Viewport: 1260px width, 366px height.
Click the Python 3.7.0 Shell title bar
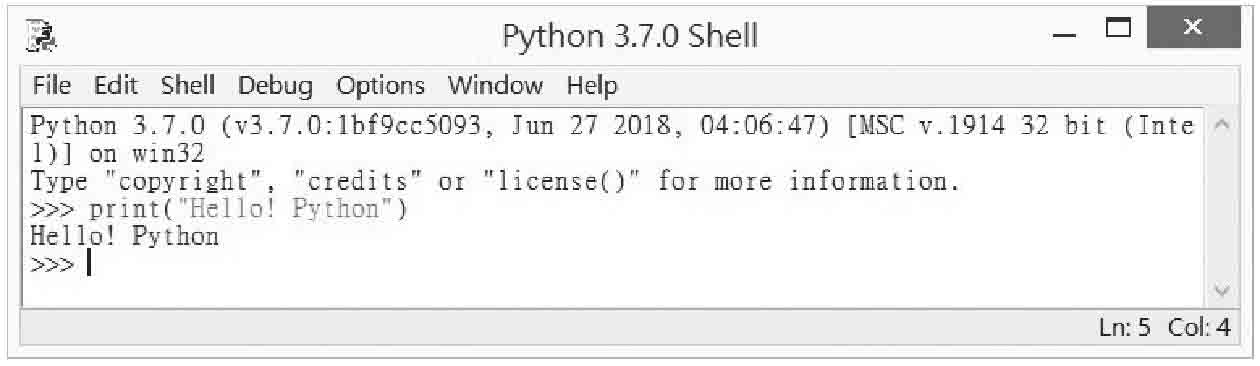630,37
